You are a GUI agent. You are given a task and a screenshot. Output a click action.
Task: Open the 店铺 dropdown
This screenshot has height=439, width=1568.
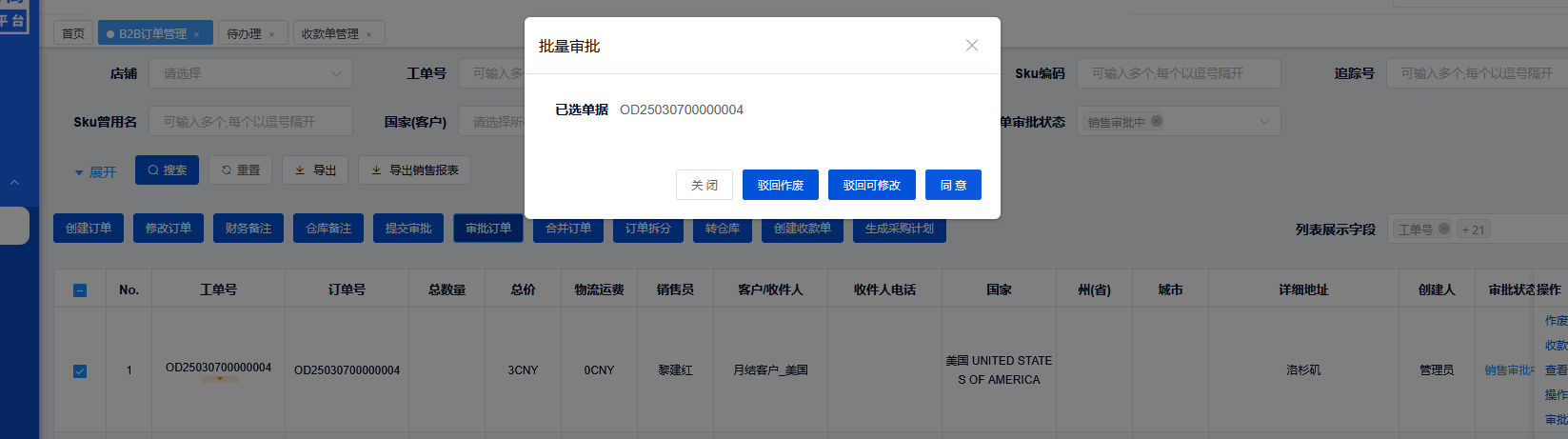[250, 73]
